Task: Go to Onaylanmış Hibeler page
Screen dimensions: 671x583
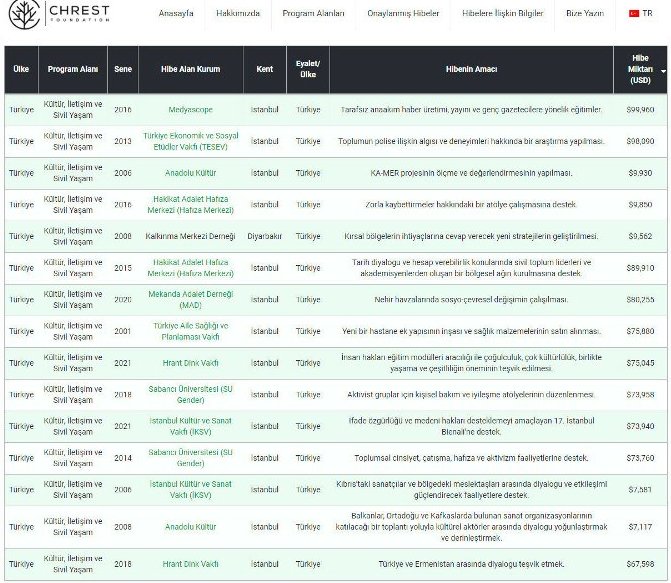Action: (403, 13)
